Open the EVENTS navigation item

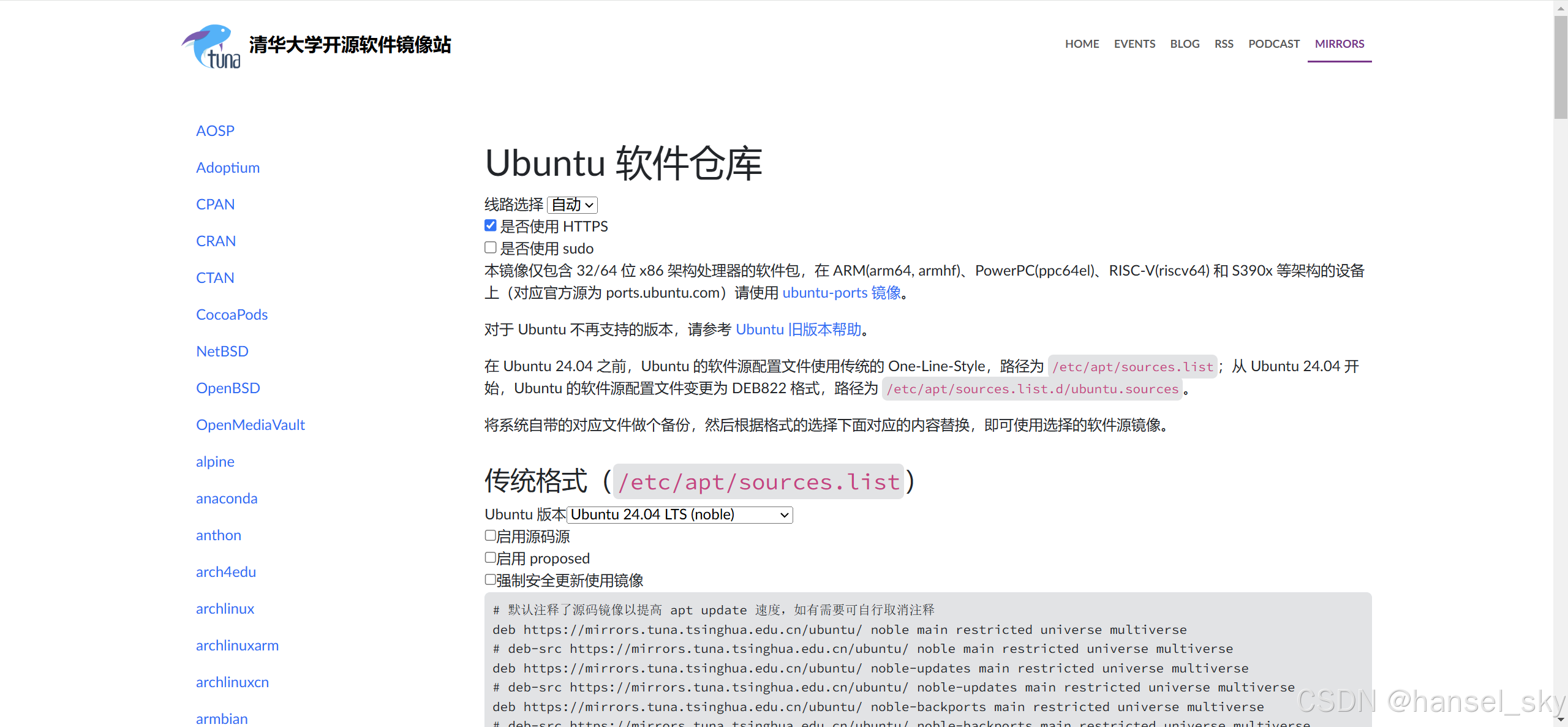[x=1134, y=44]
